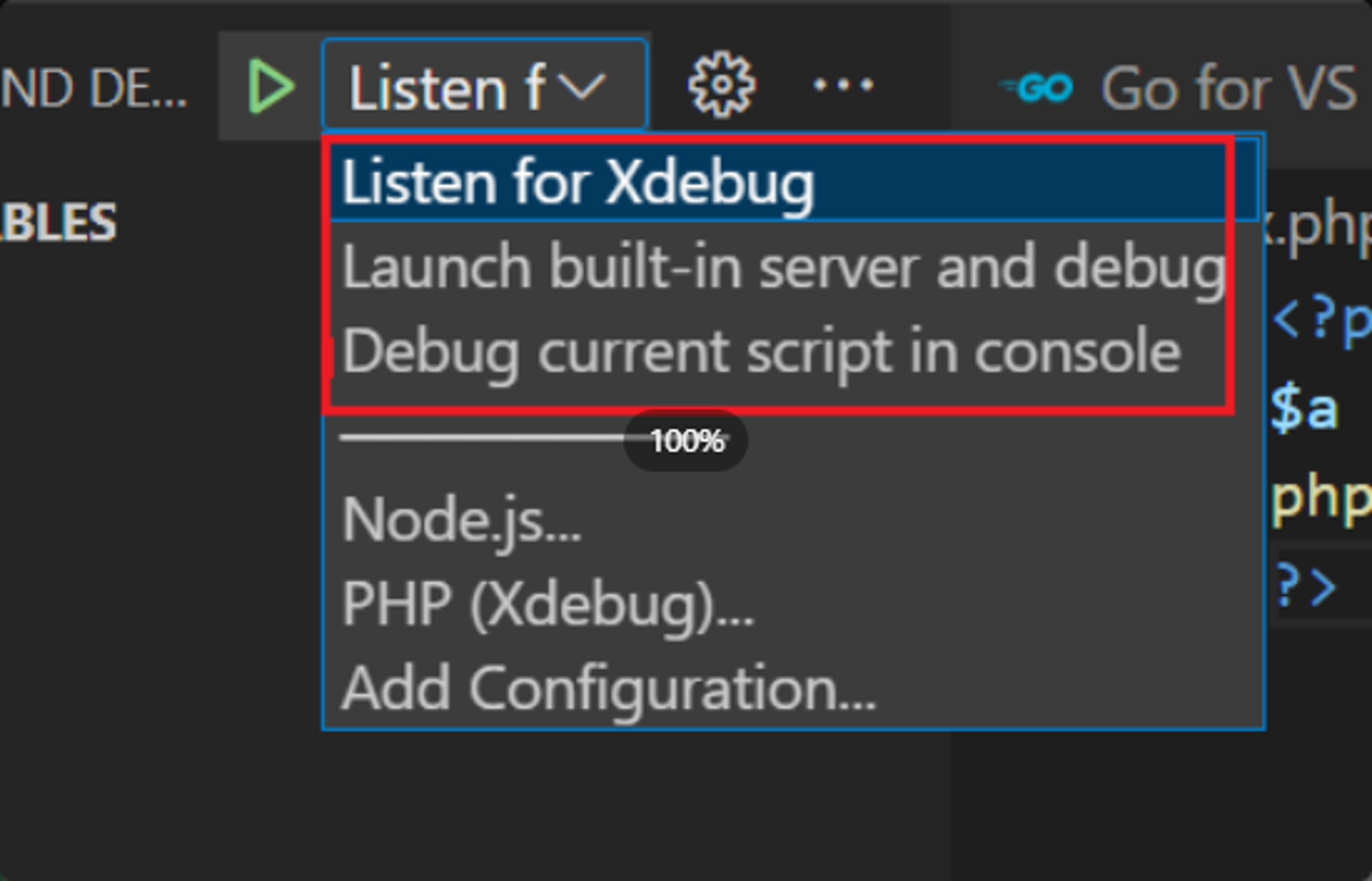The width and height of the screenshot is (1372, 881).
Task: Click the $a variable code line
Action: tap(1303, 409)
